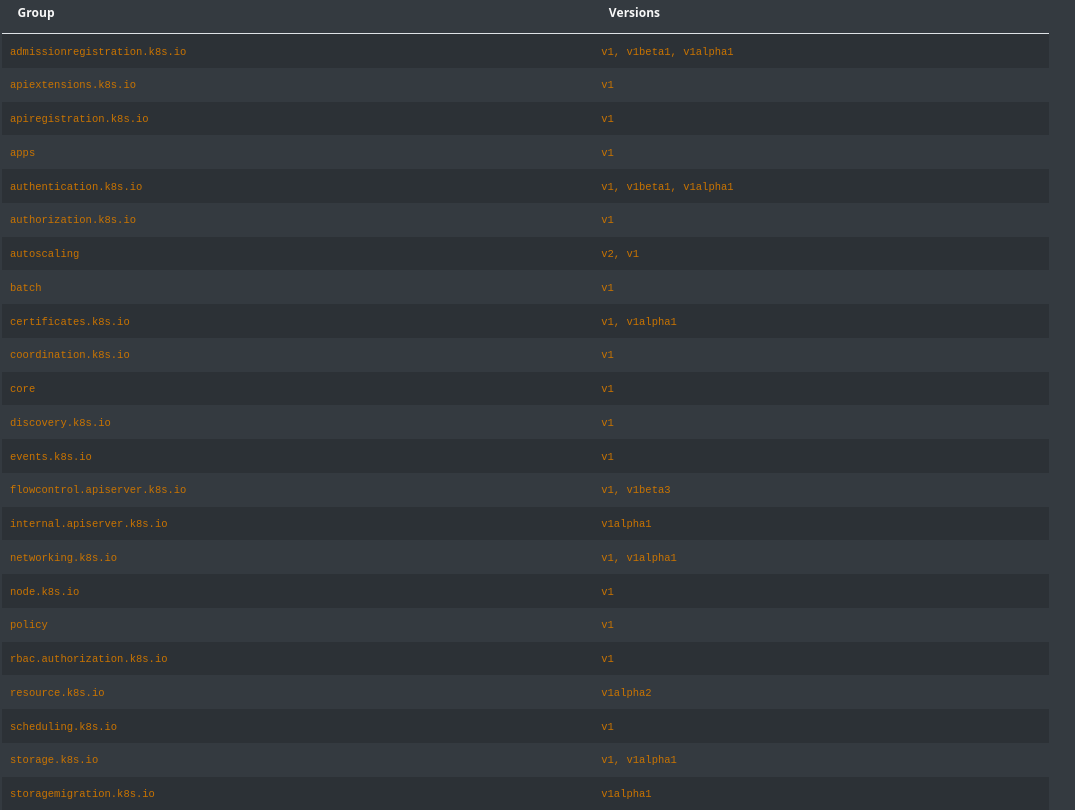Open the rbac.authorization.k8s.io group link

(89, 659)
